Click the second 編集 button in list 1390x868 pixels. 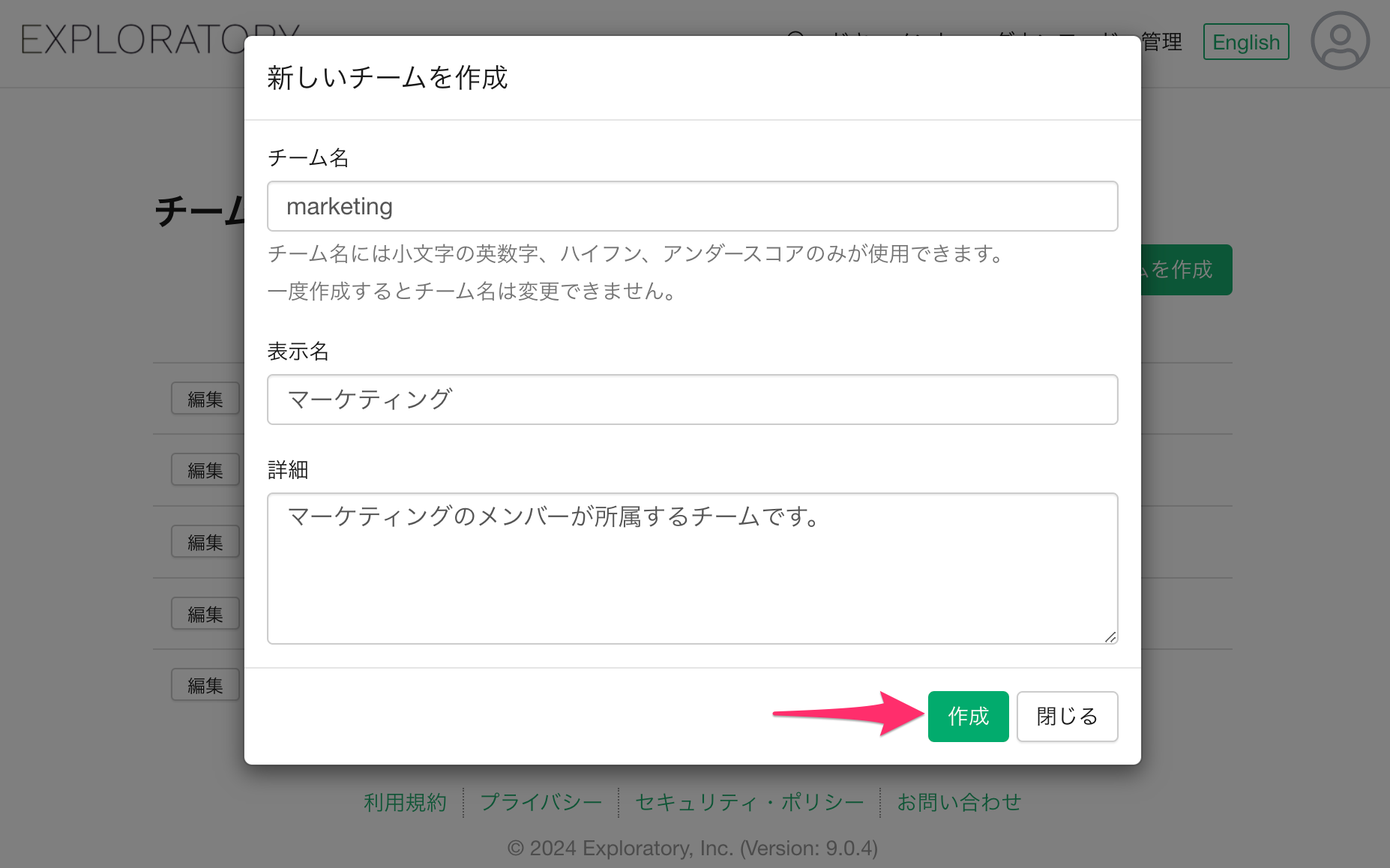(x=205, y=470)
